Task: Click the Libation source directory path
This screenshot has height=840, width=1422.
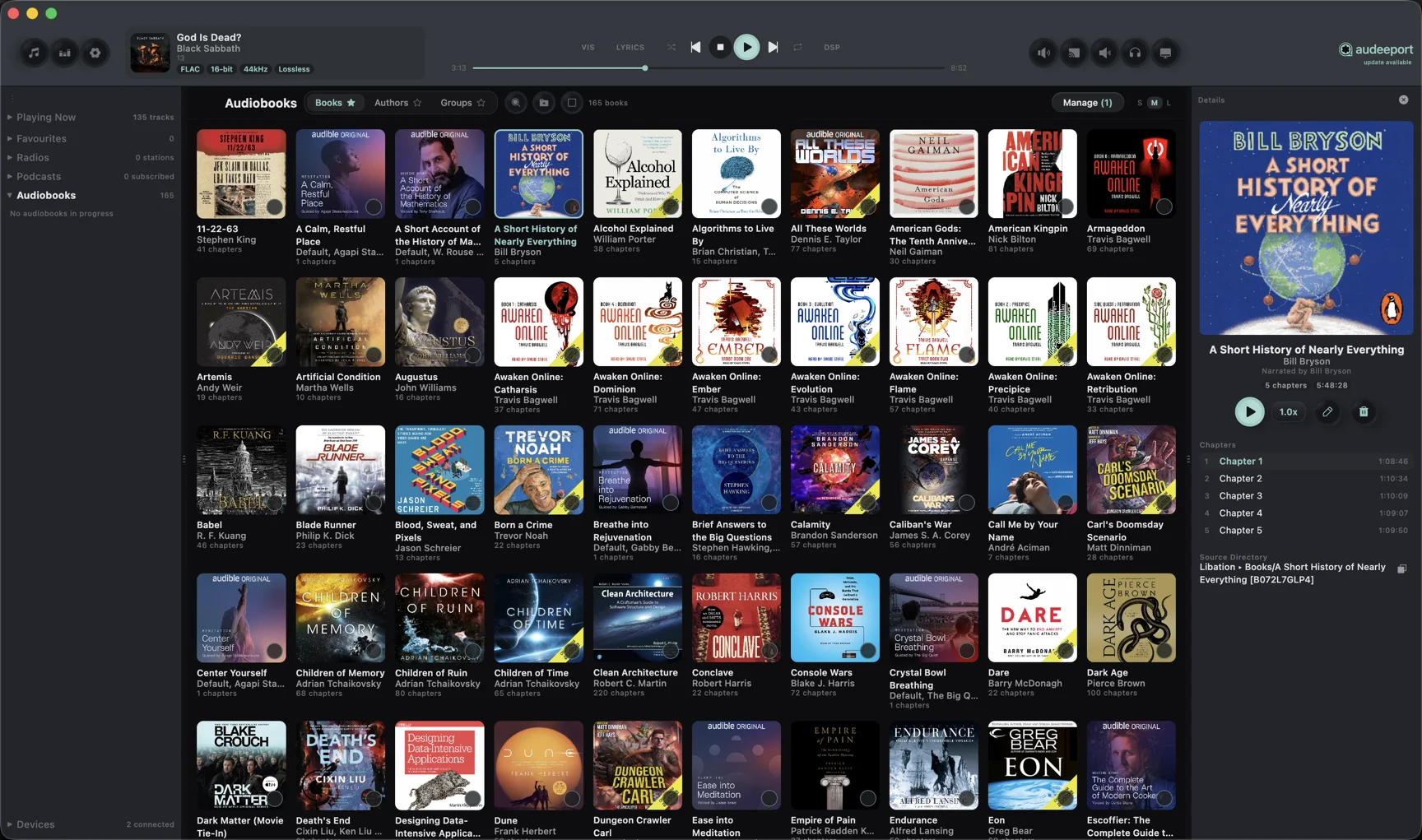Action: (1293, 573)
